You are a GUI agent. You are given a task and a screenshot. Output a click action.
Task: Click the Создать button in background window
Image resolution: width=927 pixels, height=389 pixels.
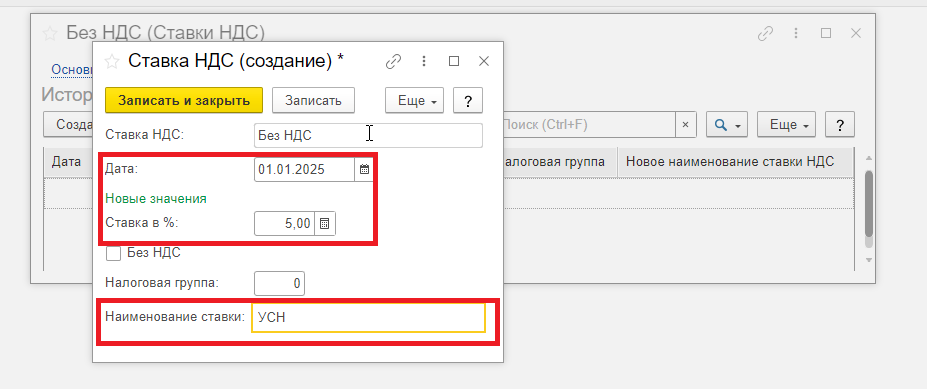(68, 125)
